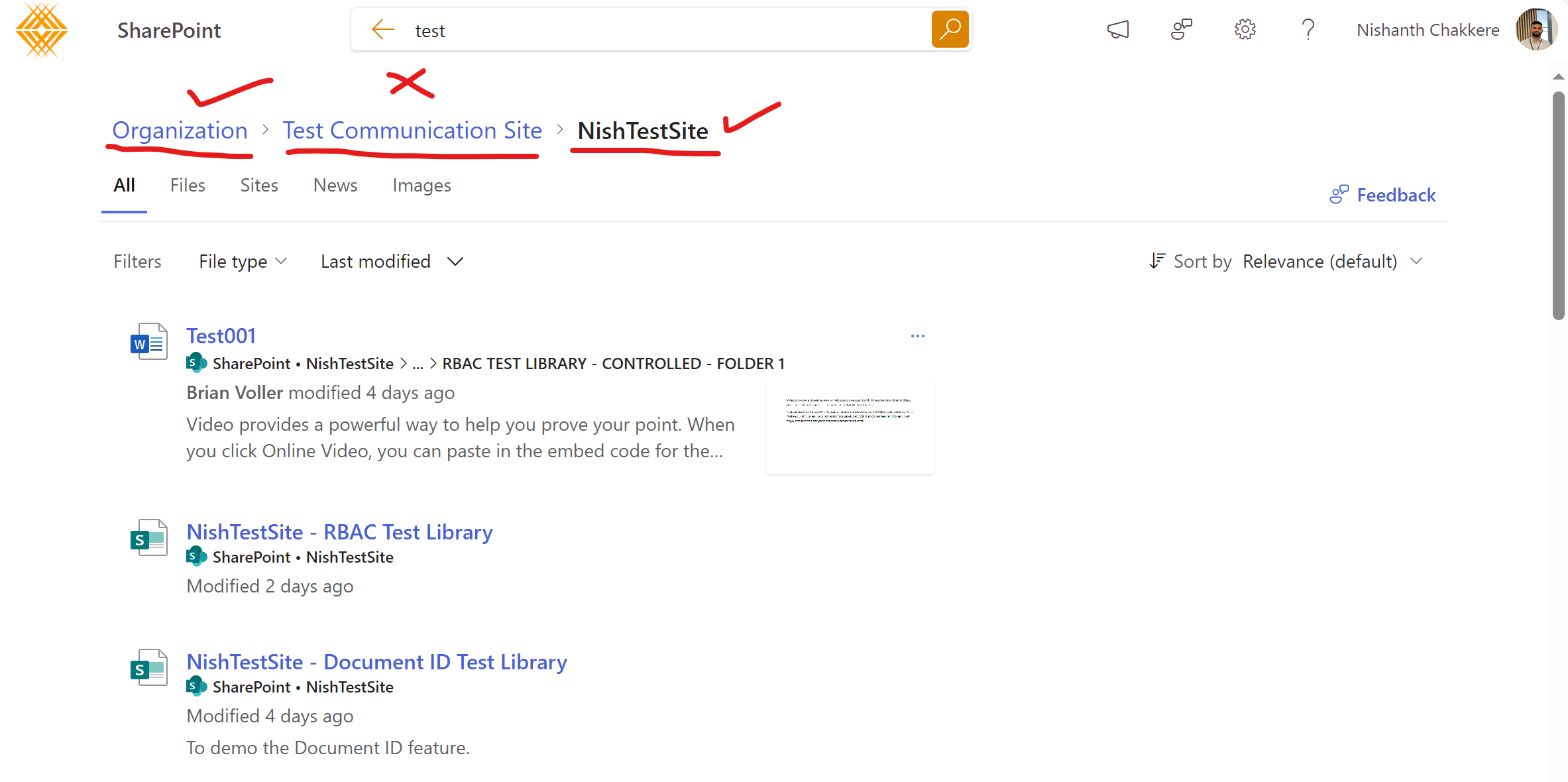Image resolution: width=1568 pixels, height=782 pixels.
Task: Open the settings gear icon
Action: 1245,30
